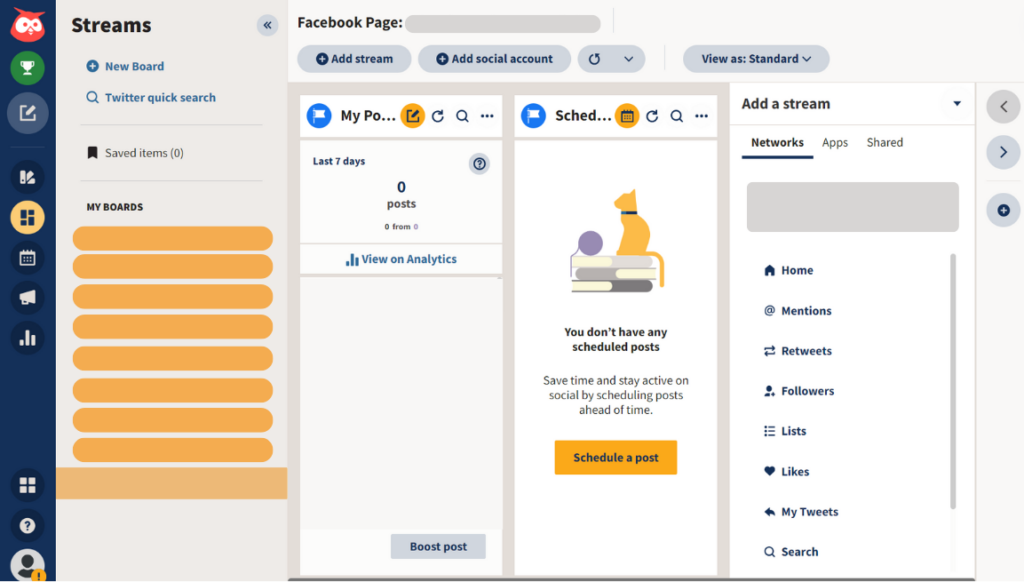
Task: Switch to the Apps tab
Action: [835, 143]
